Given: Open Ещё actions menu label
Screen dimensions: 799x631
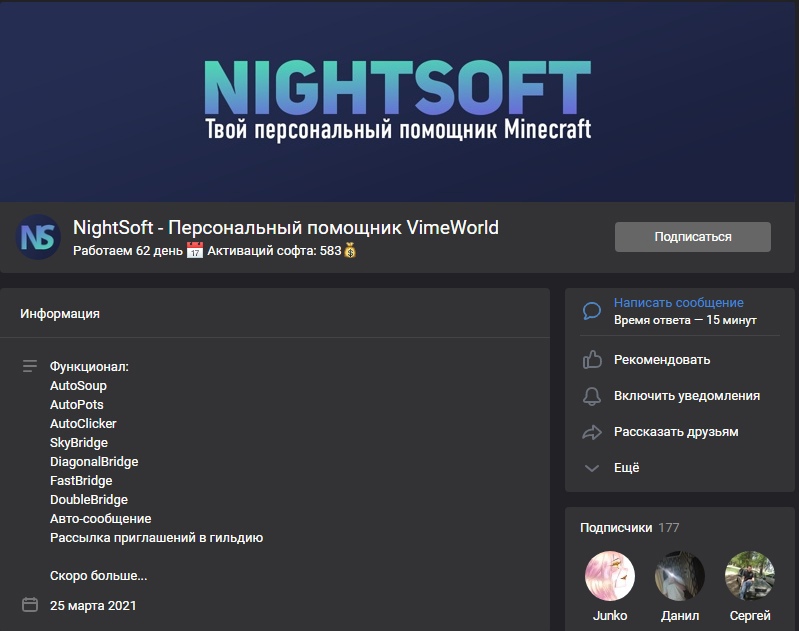Looking at the screenshot, I should pyautogui.click(x=626, y=468).
